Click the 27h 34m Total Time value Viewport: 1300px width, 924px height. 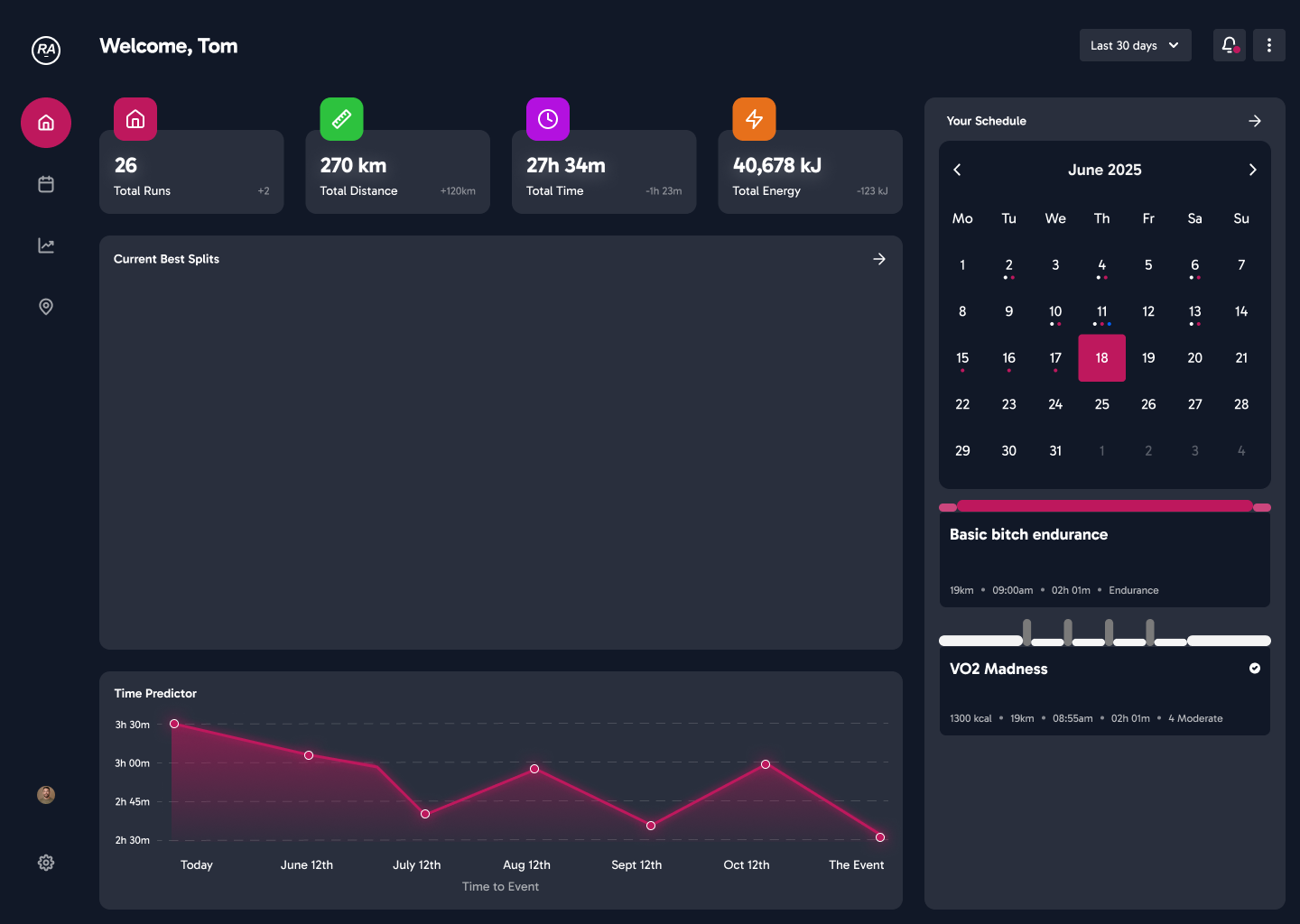coord(566,165)
